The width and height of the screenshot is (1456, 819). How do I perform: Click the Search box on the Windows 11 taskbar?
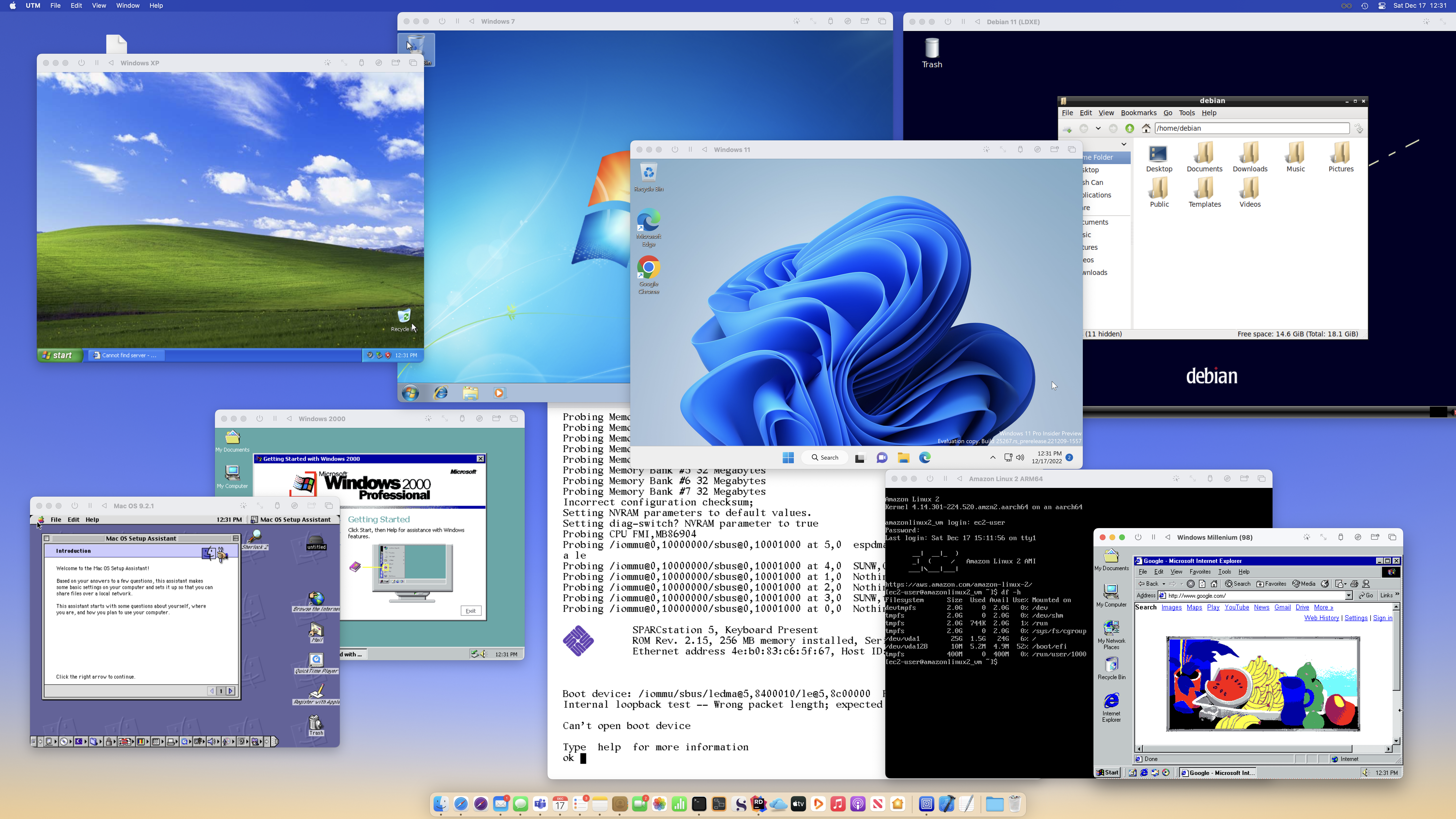825,458
